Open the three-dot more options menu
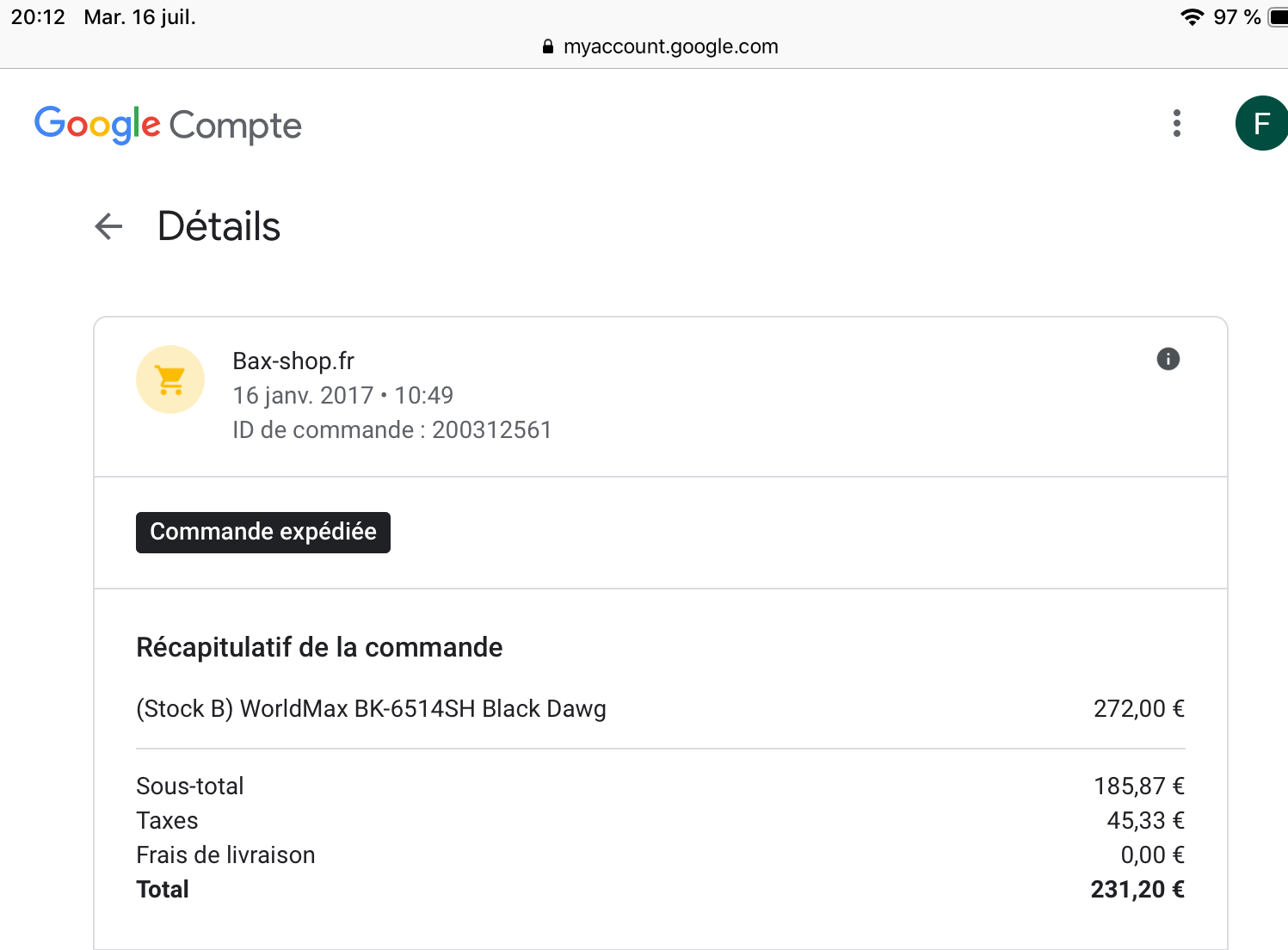 click(1176, 123)
